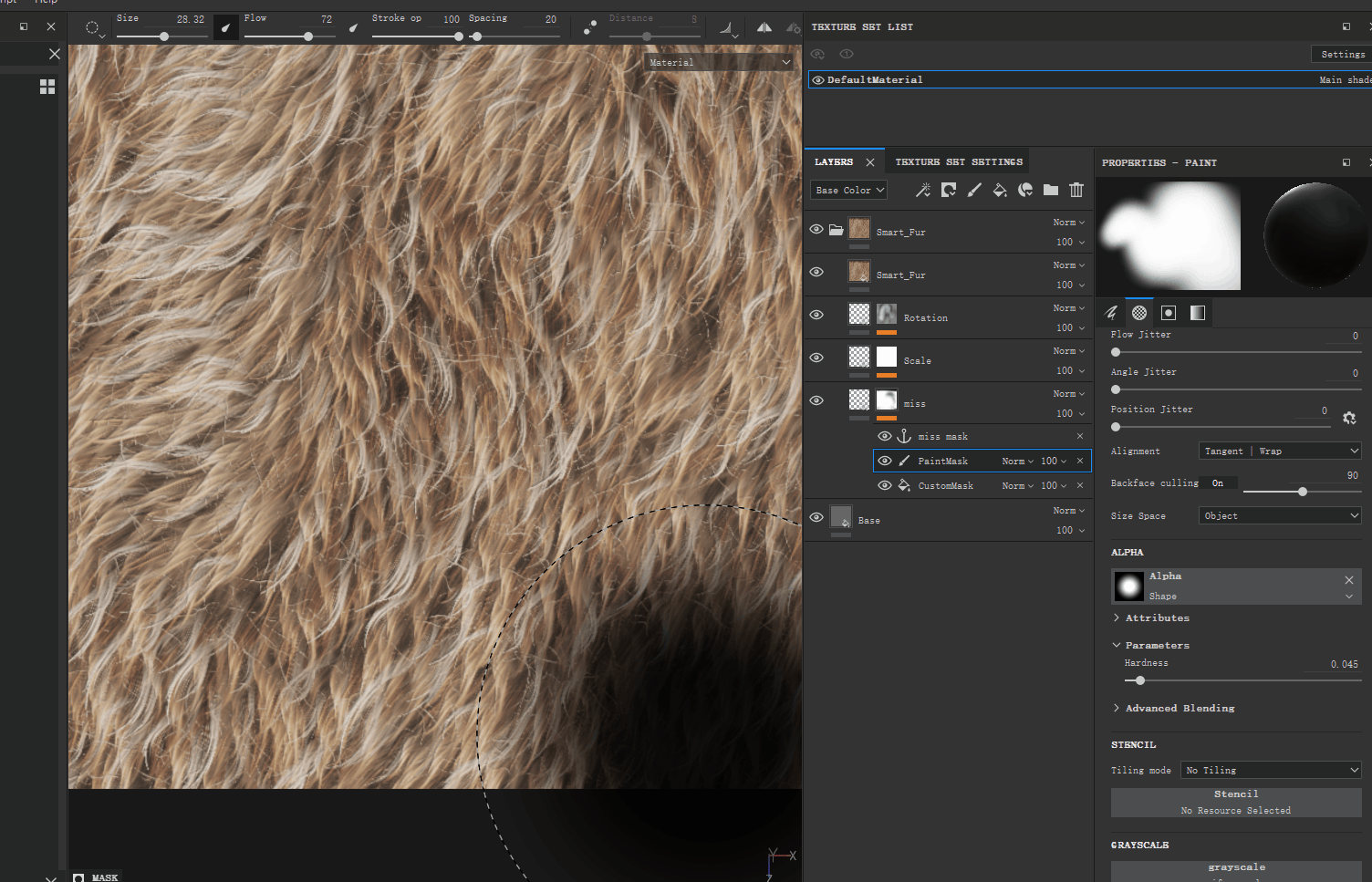The width and height of the screenshot is (1372, 882).
Task: Open the Grayscale properties tab icon
Action: [1198, 313]
